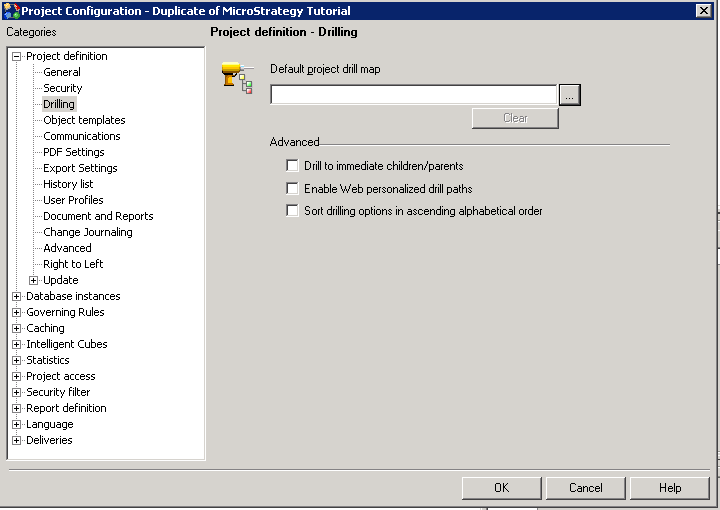Screen dimensions: 720x510
Task: Expand the Intelligent Cubes node
Action: click(17, 345)
